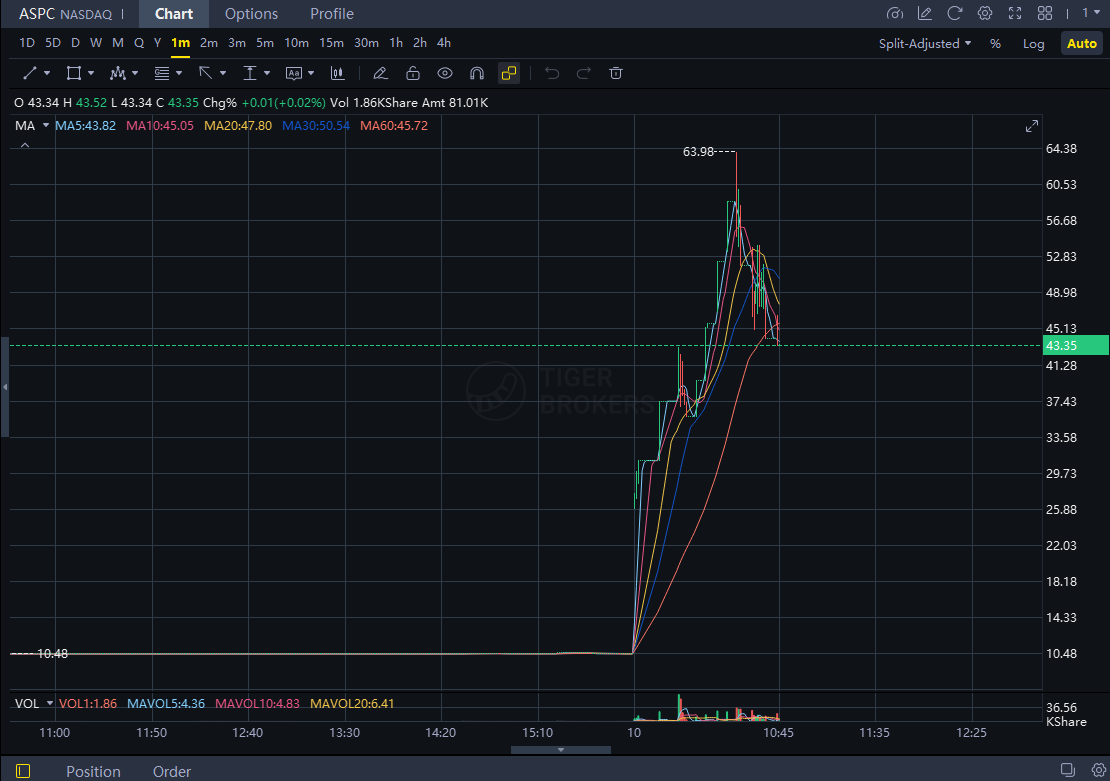Toggle the Log scale option
This screenshot has width=1110, height=781.
click(x=1034, y=44)
